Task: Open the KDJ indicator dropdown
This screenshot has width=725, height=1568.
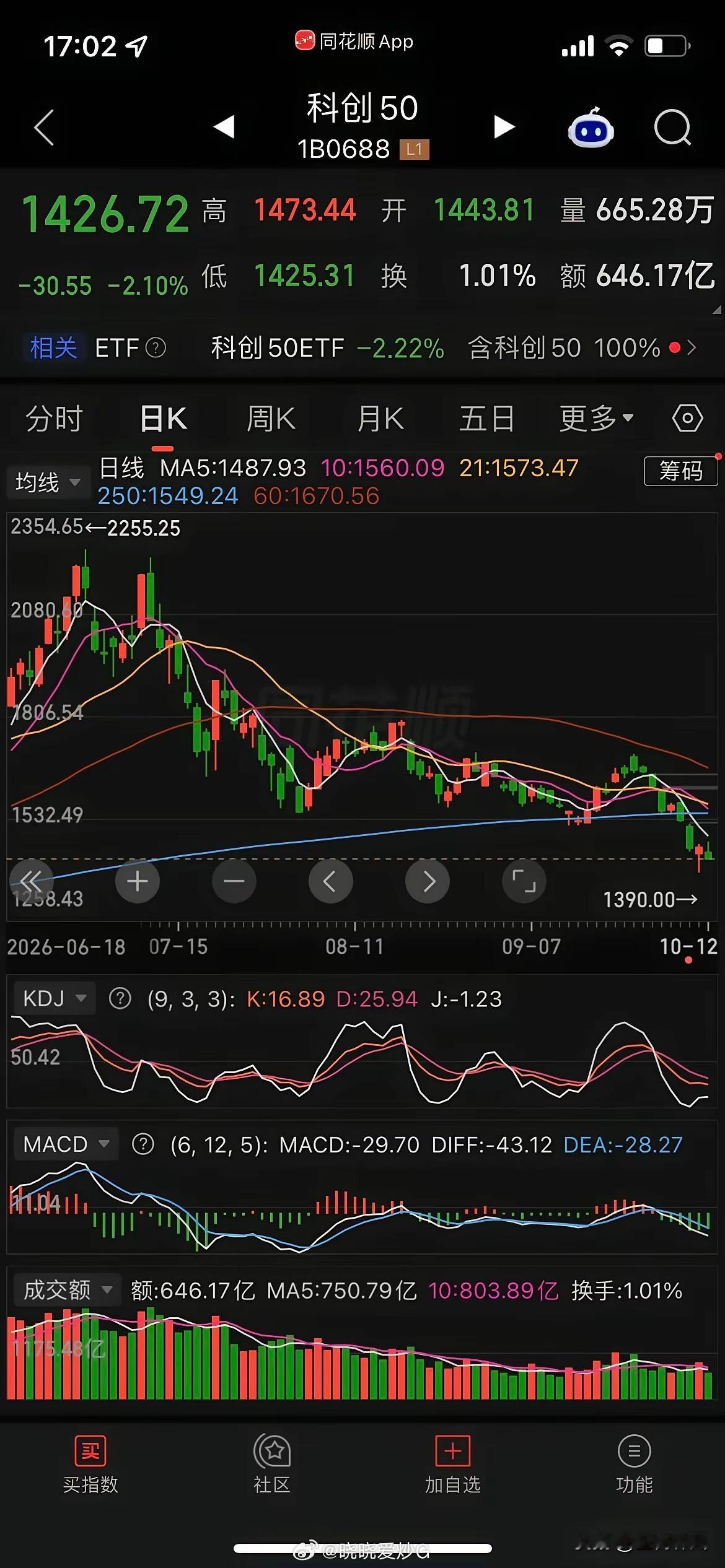Action: [53, 998]
